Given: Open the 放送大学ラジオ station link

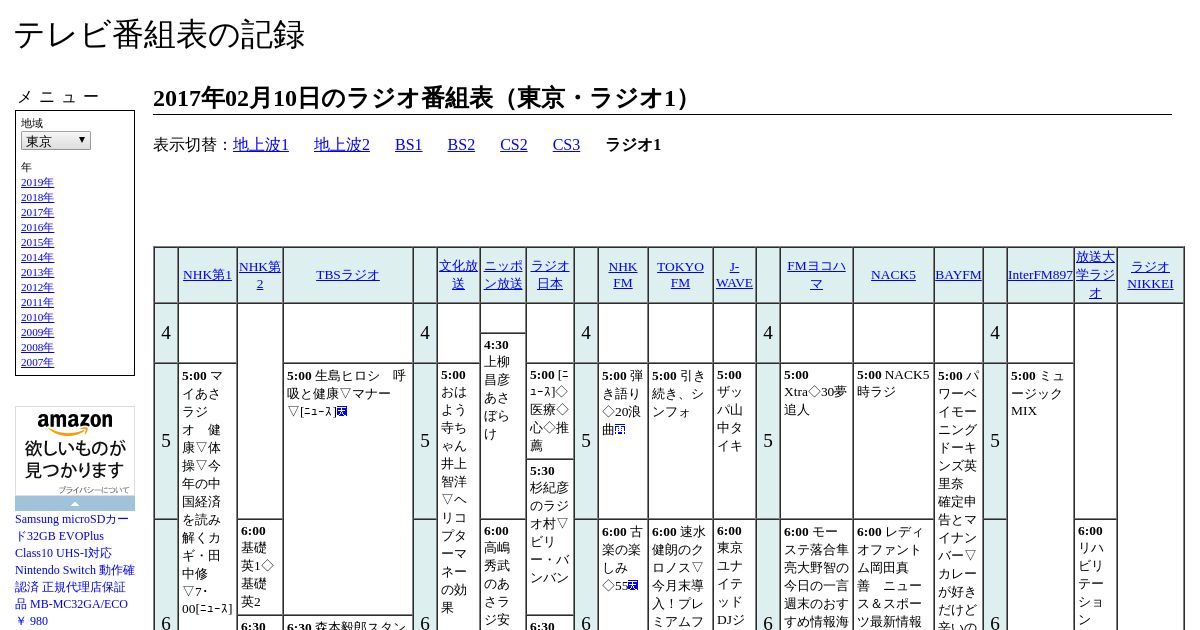Looking at the screenshot, I should [1095, 275].
